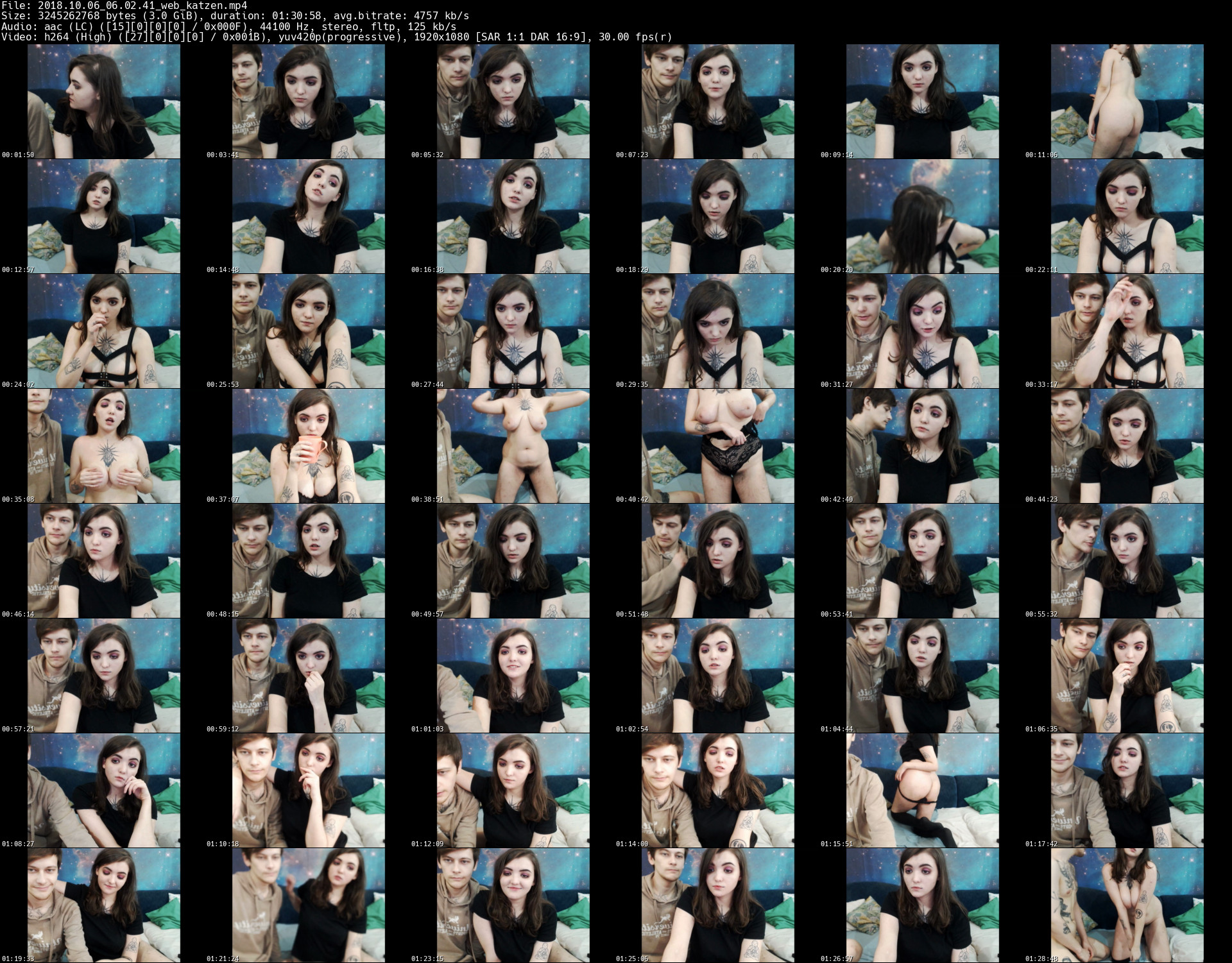
Task: Pick the frame at 00:16:38
Action: coord(513,216)
